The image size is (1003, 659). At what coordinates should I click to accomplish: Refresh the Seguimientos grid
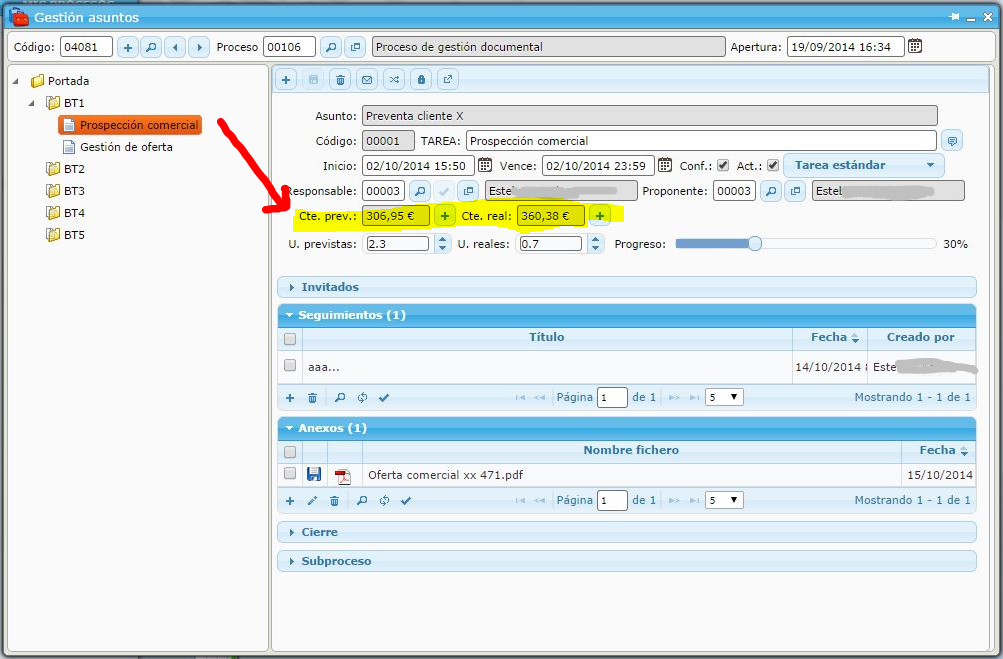tap(362, 398)
